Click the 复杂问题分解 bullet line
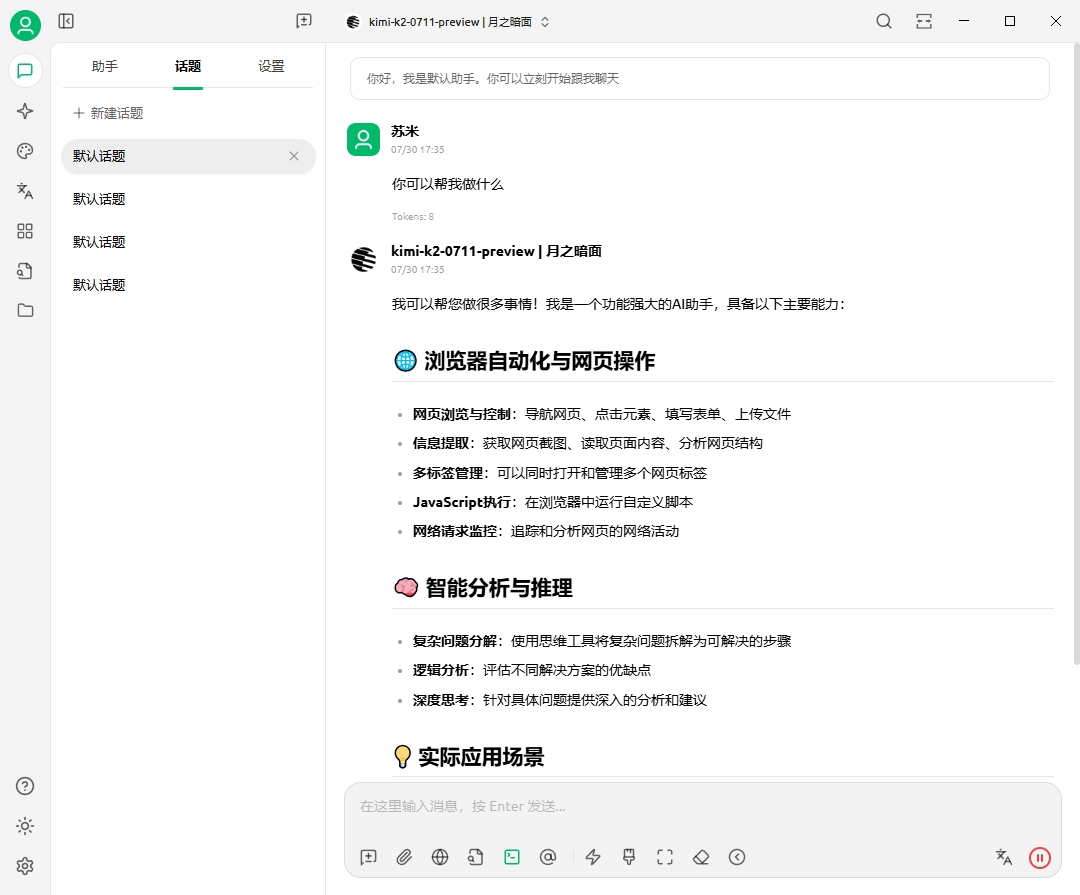Viewport: 1080px width, 895px height. pyautogui.click(x=601, y=641)
